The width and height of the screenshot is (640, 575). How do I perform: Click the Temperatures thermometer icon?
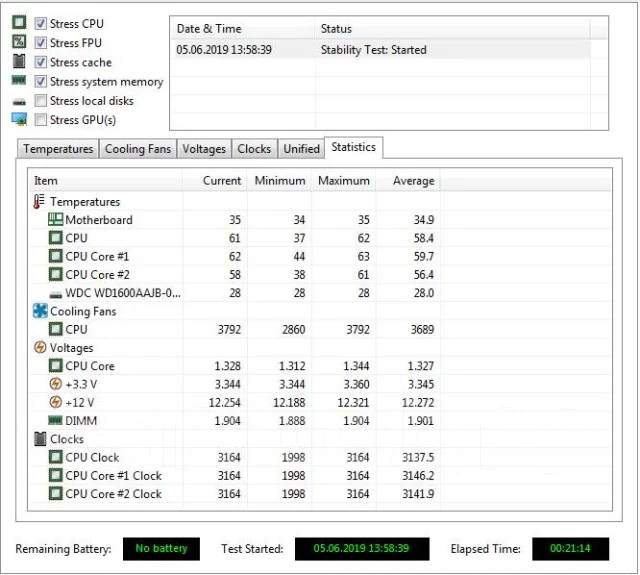point(39,202)
